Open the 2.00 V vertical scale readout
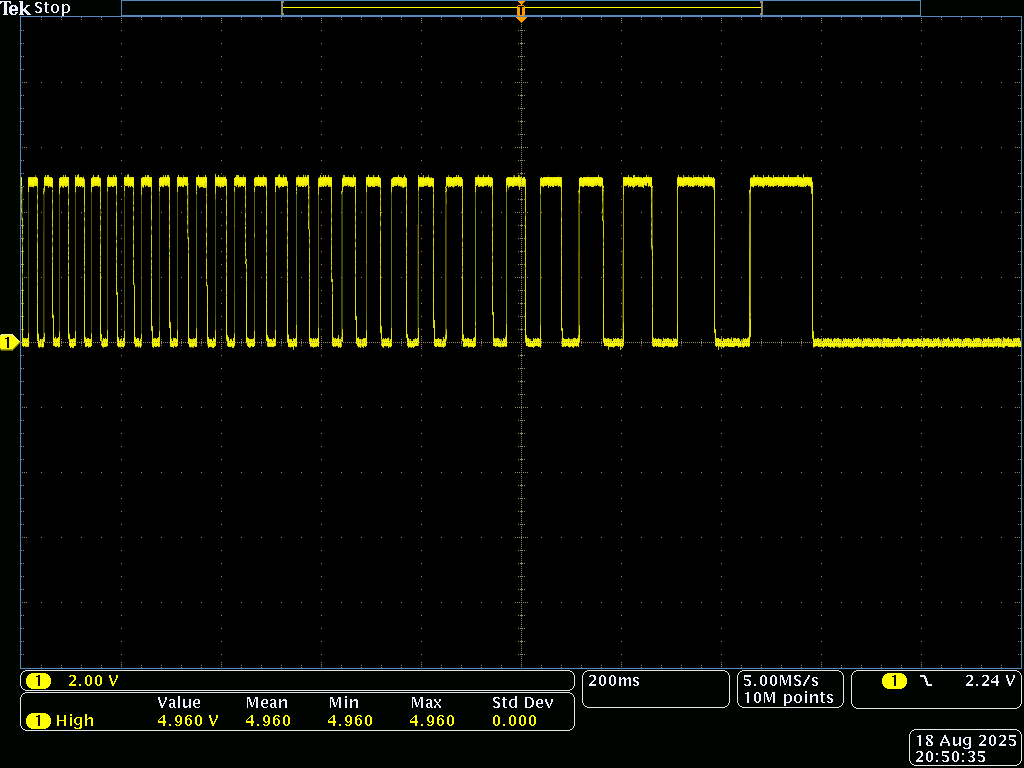The image size is (1024, 768). point(93,681)
